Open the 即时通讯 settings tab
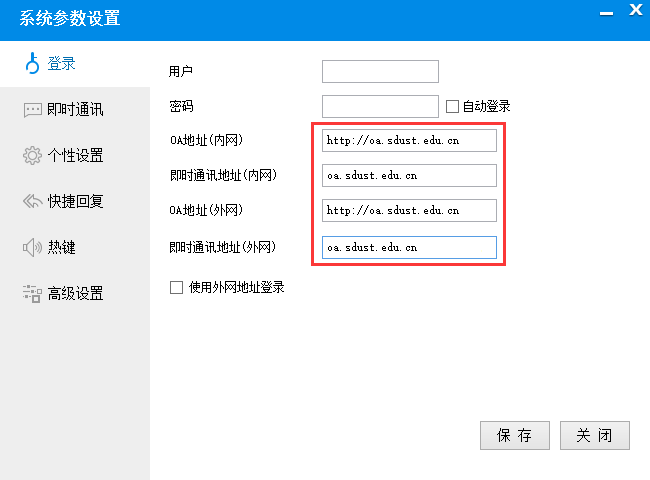 [75, 110]
